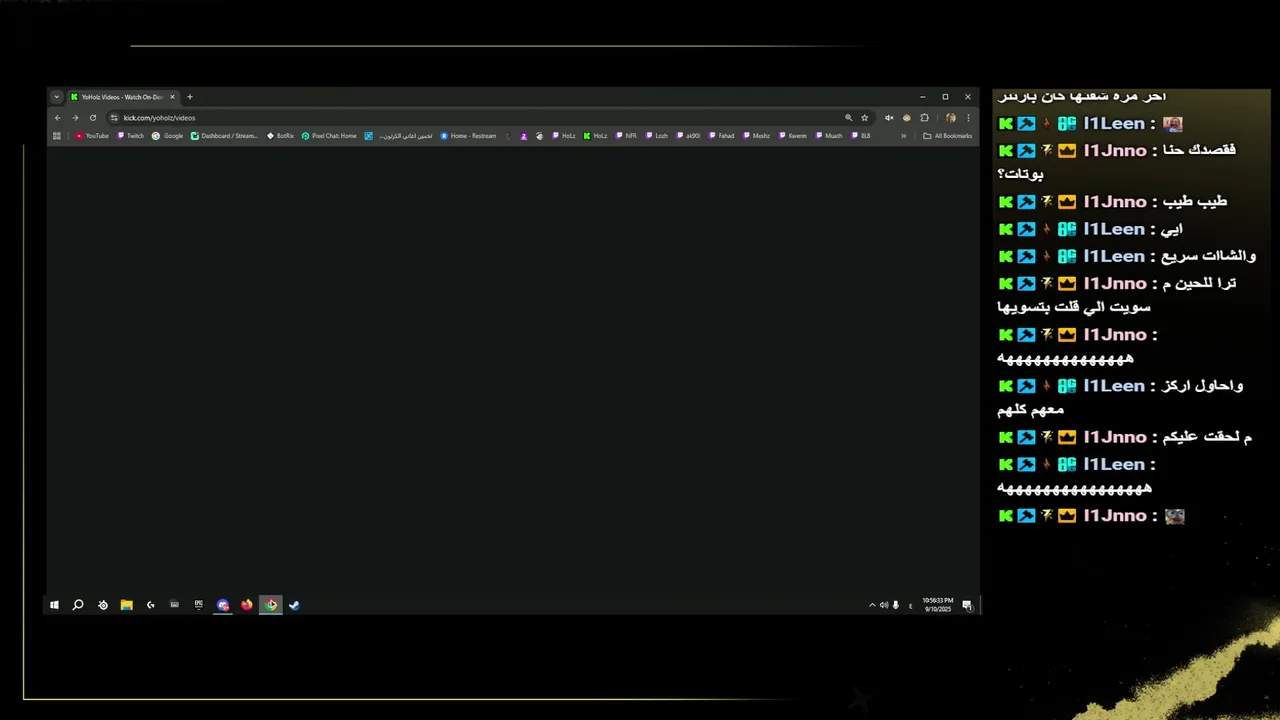Open the Meshz bookmark
Viewport: 1280px width, 720px height.
point(756,136)
